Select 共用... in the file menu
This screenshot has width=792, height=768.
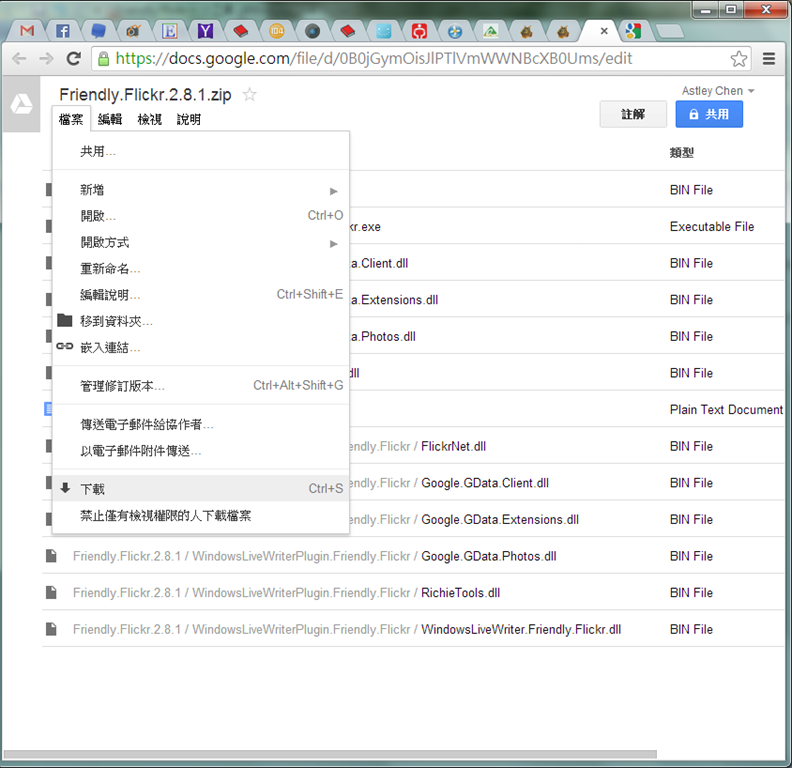coord(201,152)
